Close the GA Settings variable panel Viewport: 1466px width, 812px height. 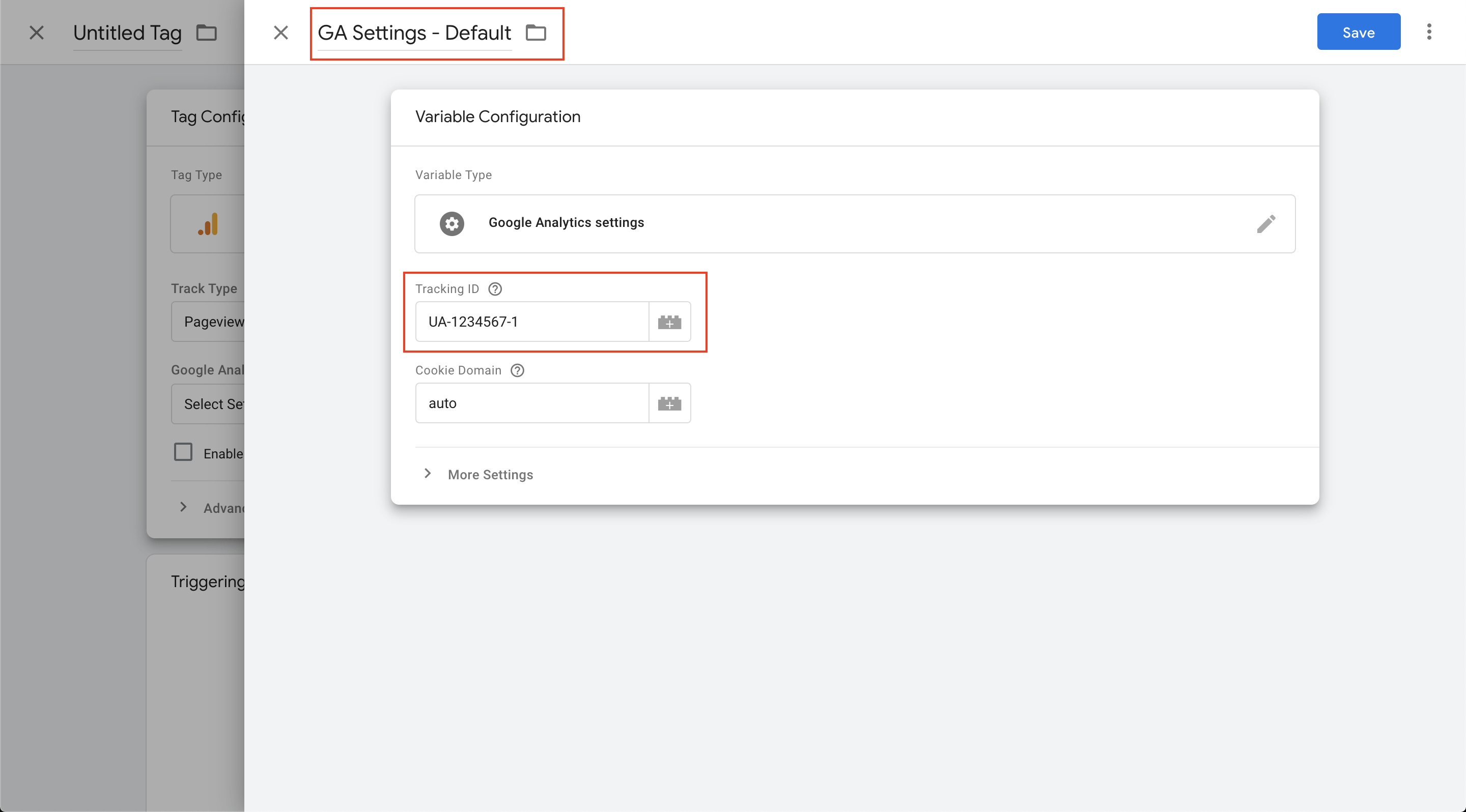[x=280, y=33]
